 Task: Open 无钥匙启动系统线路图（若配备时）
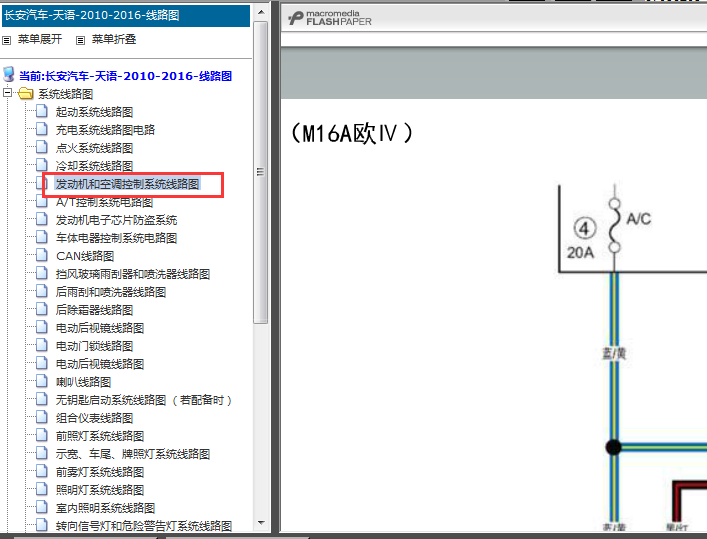[144, 400]
